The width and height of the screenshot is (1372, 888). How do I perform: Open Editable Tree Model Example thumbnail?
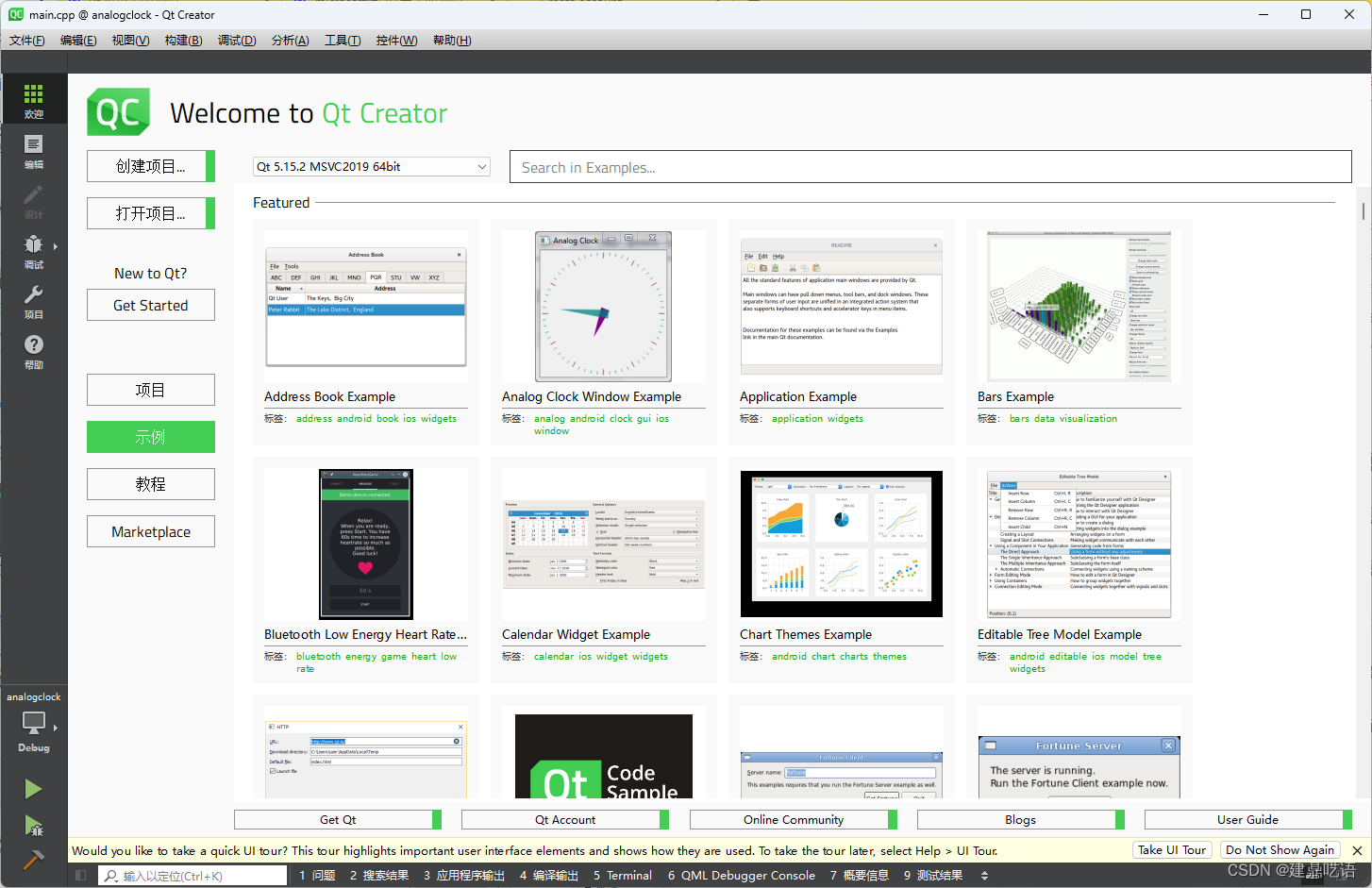click(1079, 545)
